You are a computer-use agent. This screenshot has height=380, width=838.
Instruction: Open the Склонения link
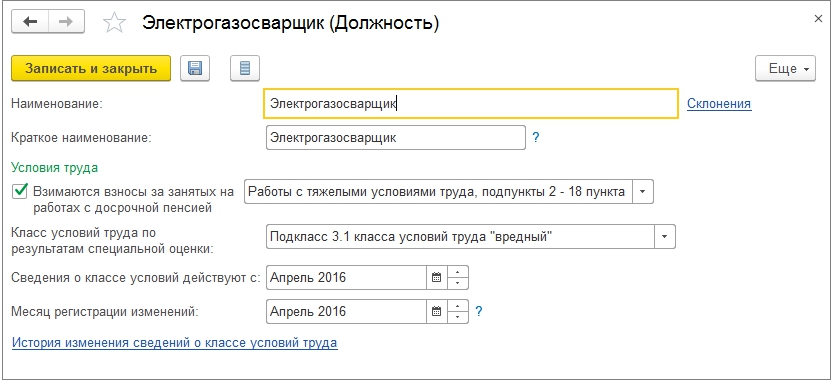coord(719,103)
